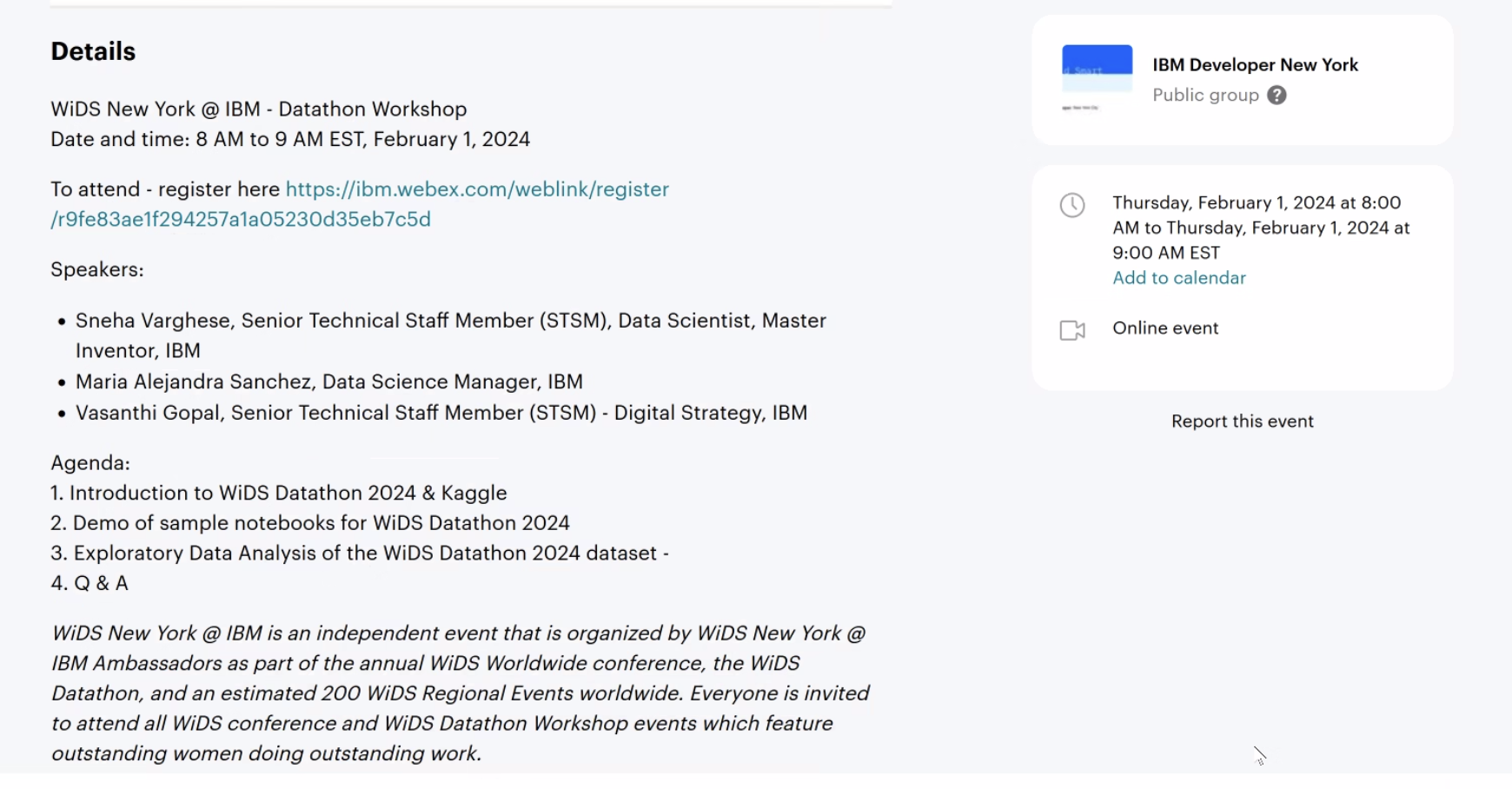
Task: Click the italic WiDS independent event disclaimer paragraph
Action: (x=461, y=693)
